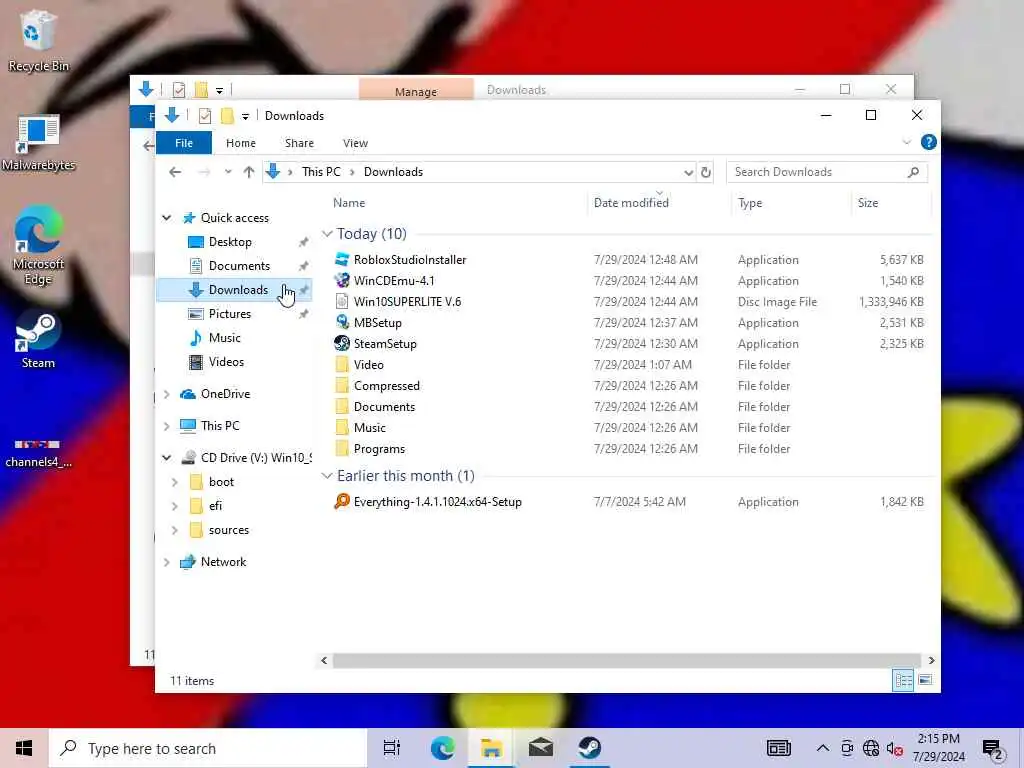1024x768 pixels.
Task: Click Manage tab in the background window
Action: [x=415, y=90]
